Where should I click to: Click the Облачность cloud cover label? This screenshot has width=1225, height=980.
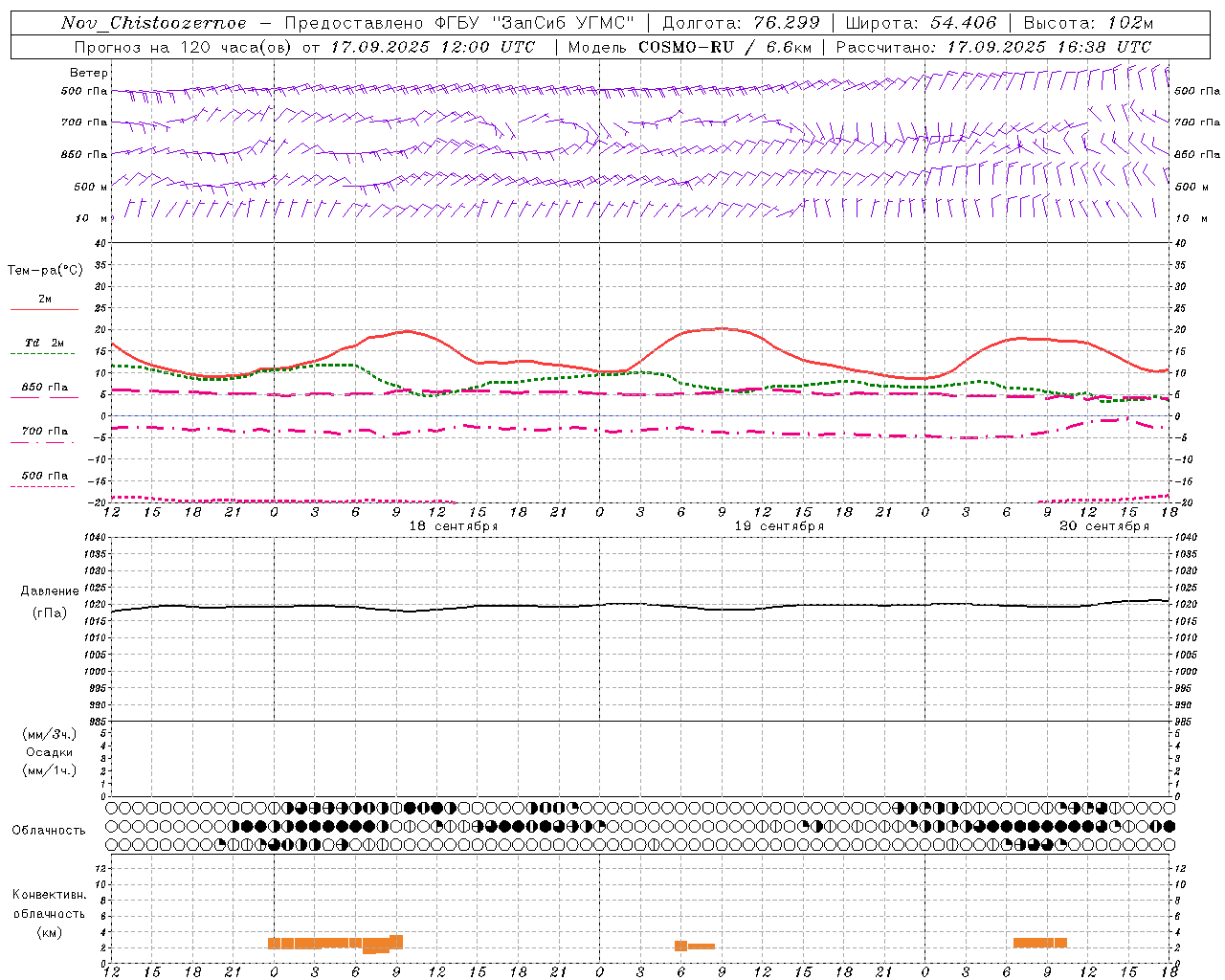tap(49, 831)
